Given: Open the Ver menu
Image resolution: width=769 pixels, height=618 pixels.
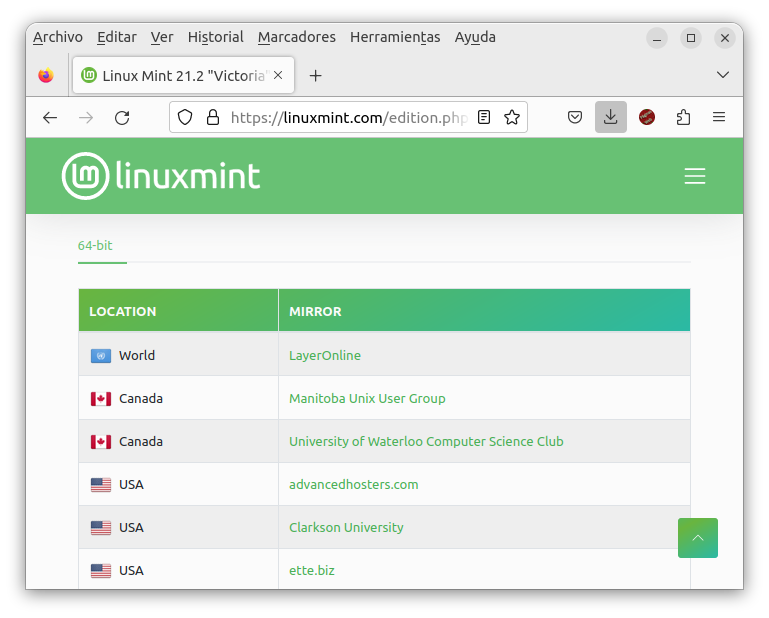Looking at the screenshot, I should pos(162,37).
